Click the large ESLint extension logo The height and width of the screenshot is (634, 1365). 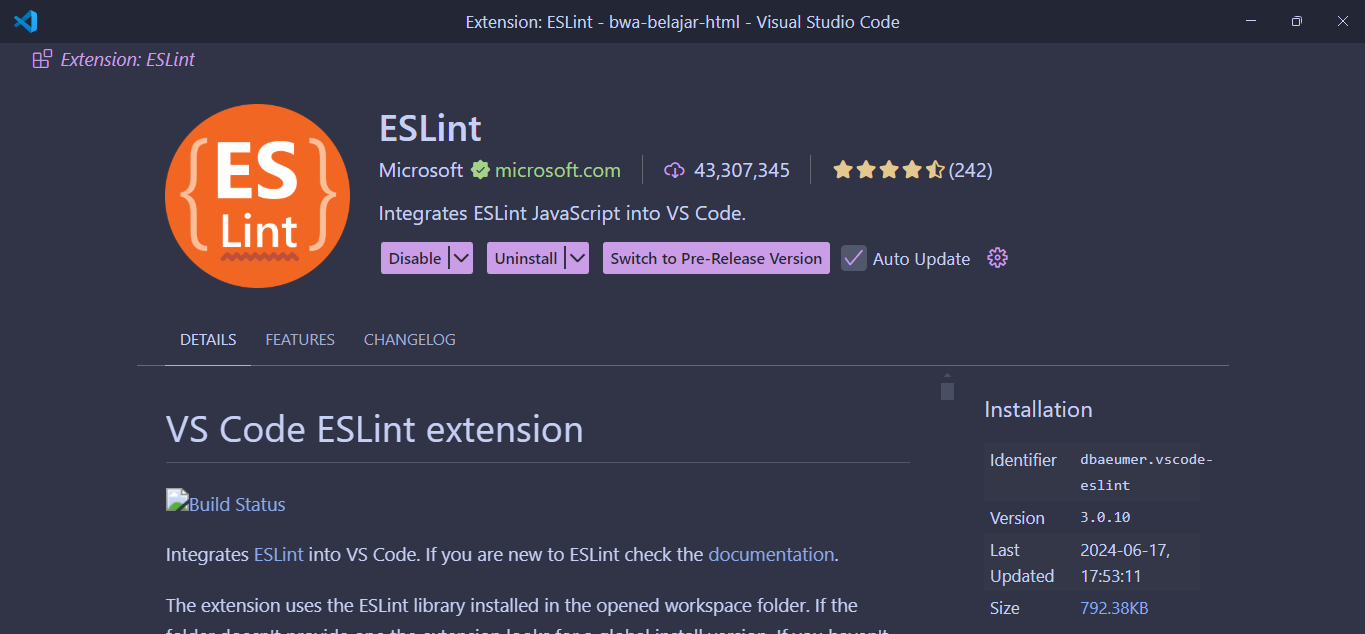[257, 195]
